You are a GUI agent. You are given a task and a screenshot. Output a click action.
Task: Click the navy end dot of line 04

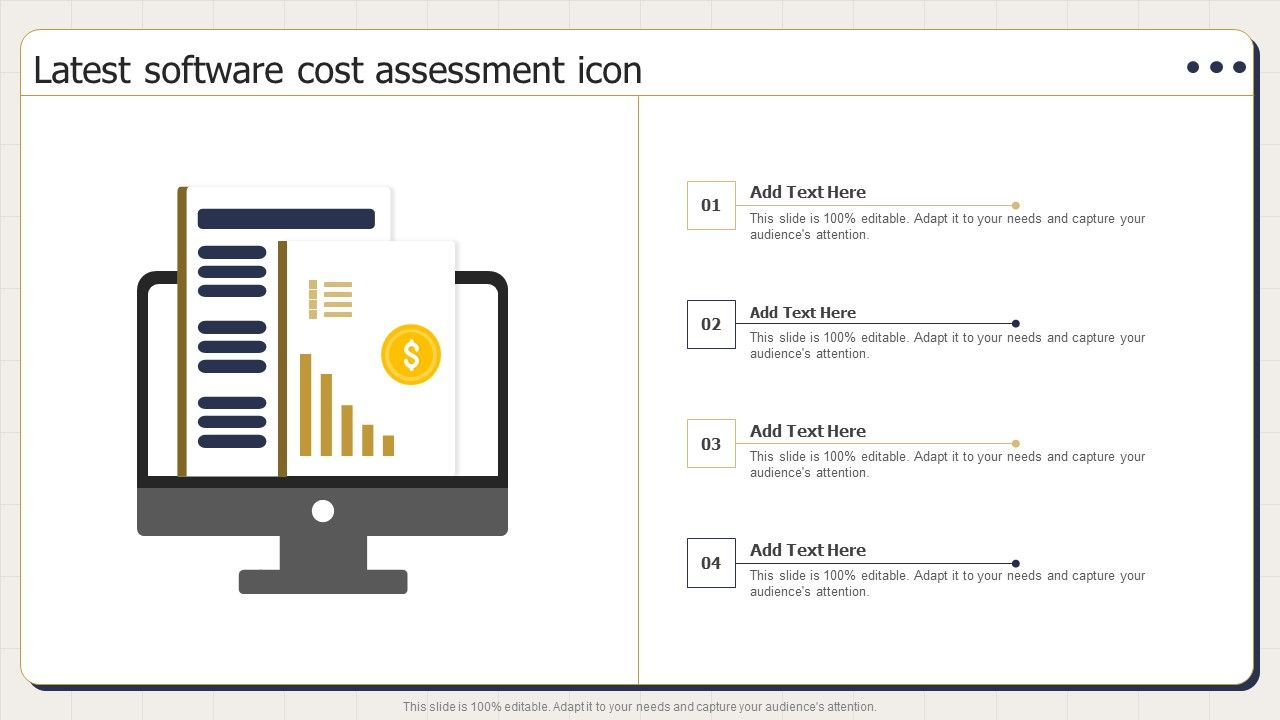1016,563
